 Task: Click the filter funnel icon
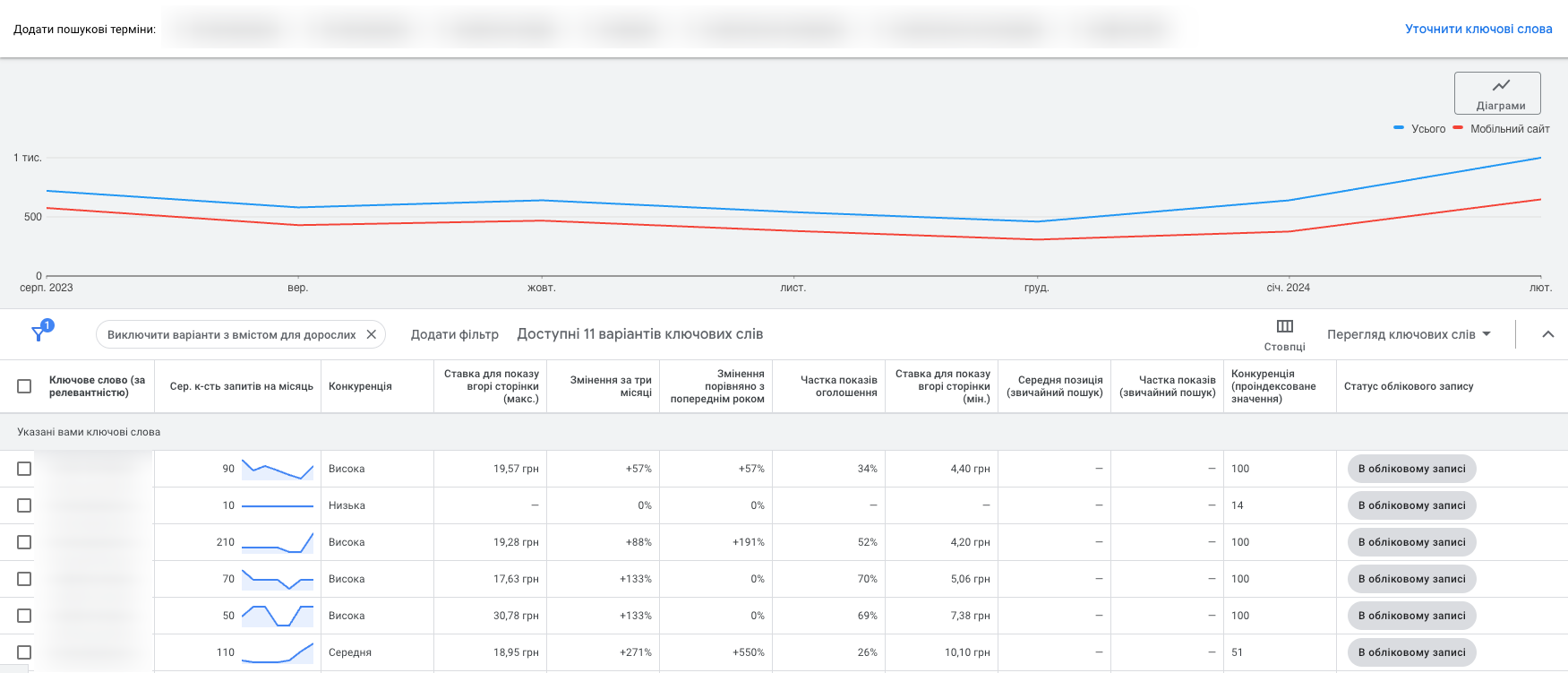(39, 333)
